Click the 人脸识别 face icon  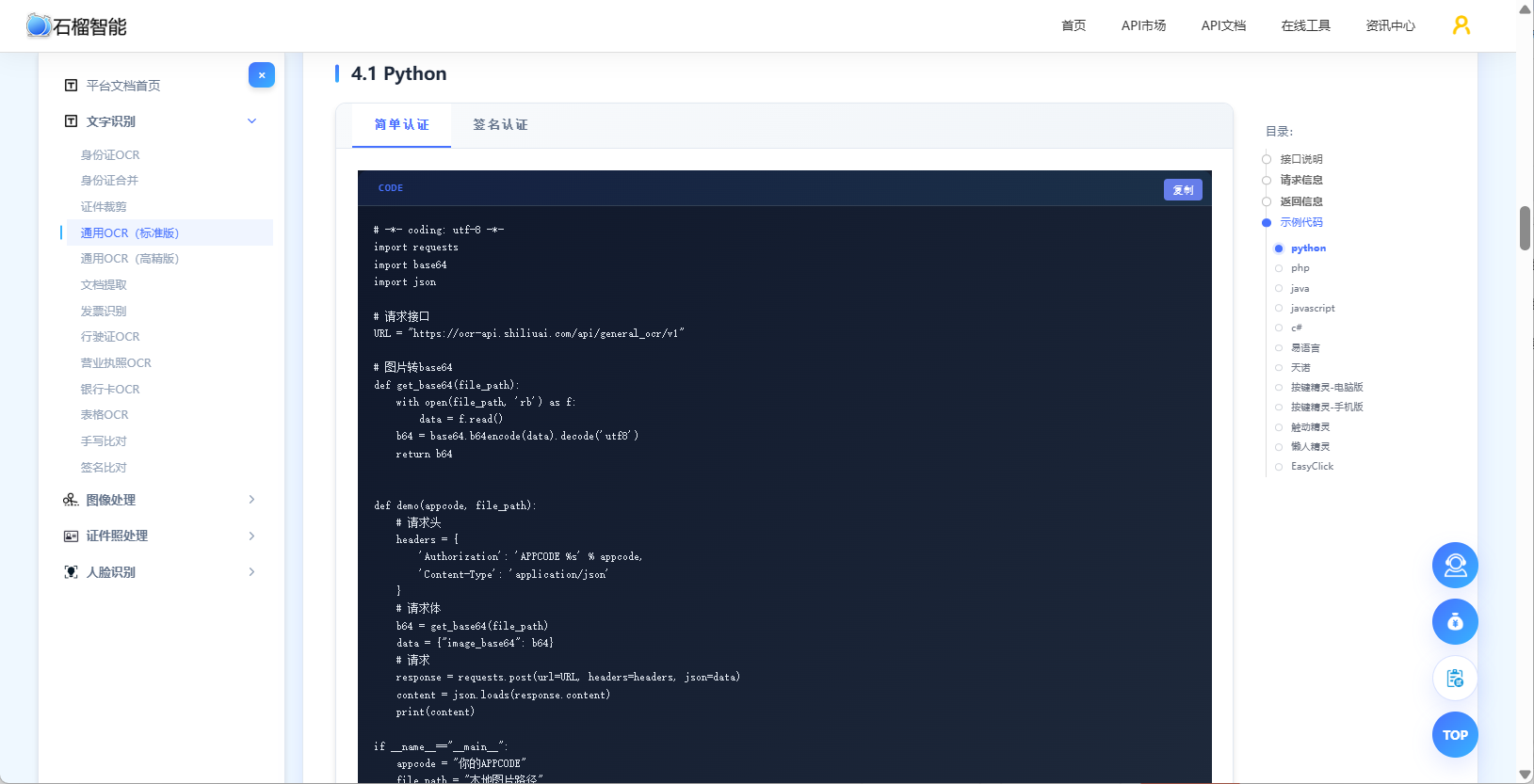coord(71,572)
